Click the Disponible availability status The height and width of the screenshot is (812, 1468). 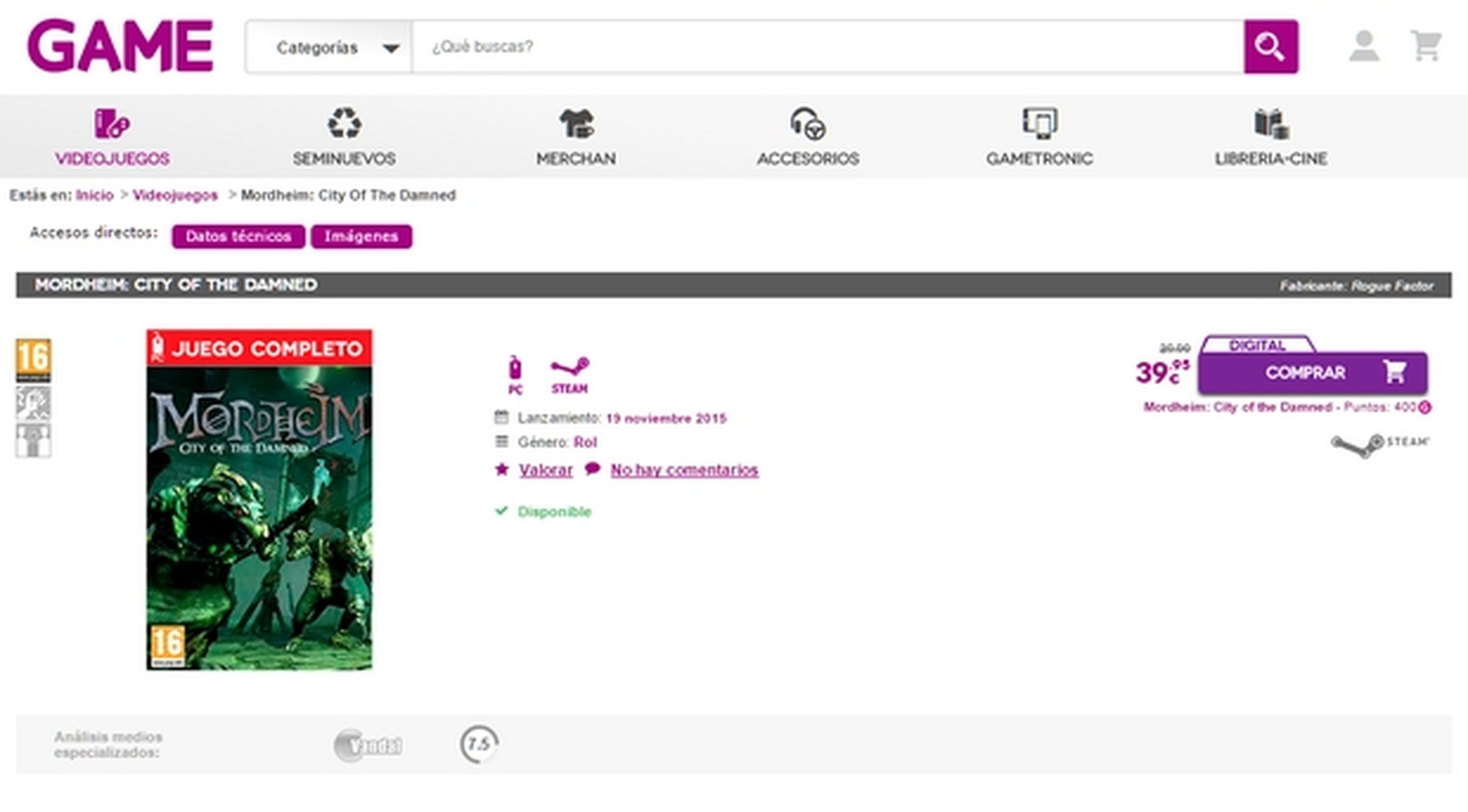tap(554, 512)
